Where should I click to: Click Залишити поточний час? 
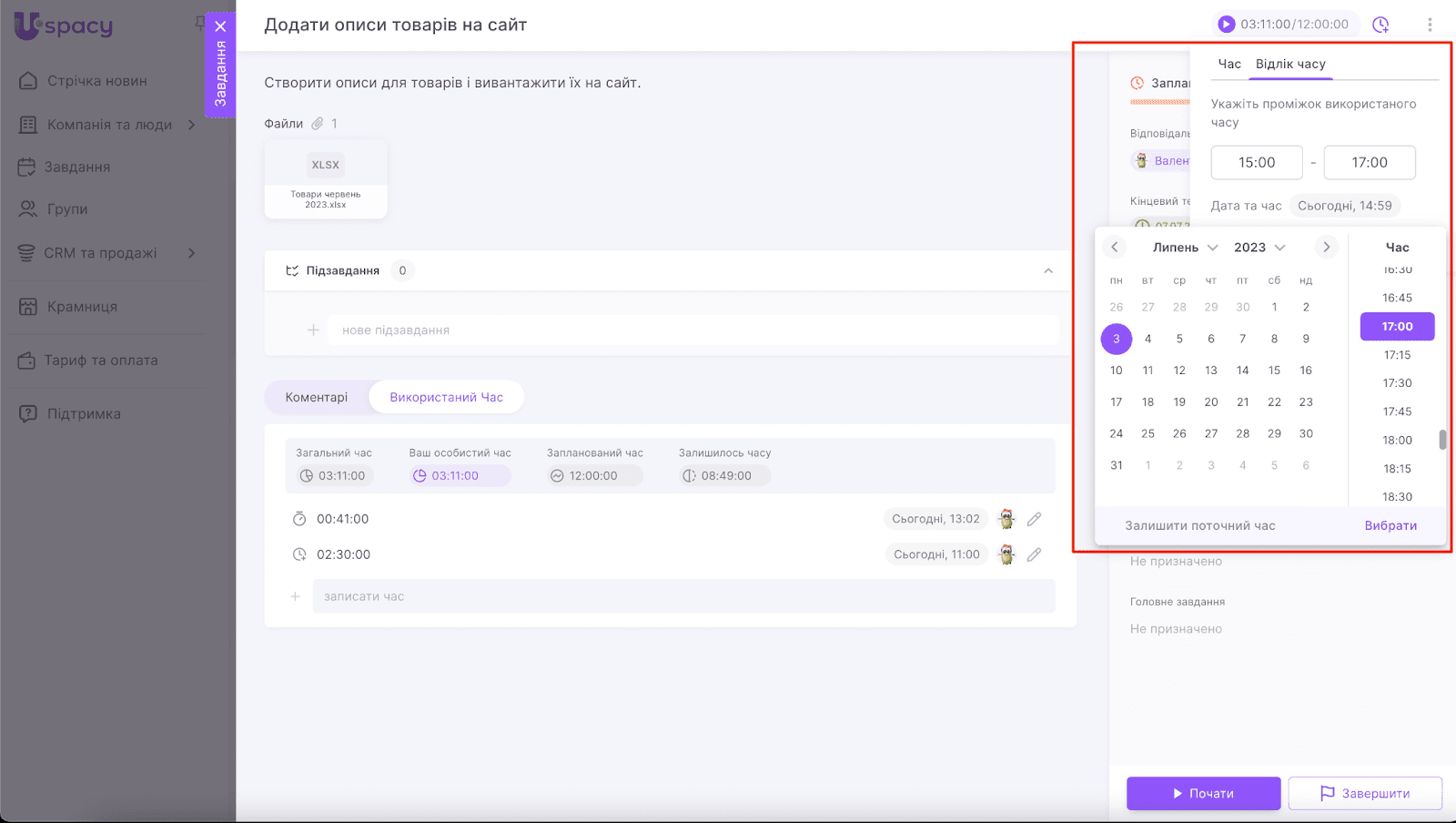(x=1199, y=525)
